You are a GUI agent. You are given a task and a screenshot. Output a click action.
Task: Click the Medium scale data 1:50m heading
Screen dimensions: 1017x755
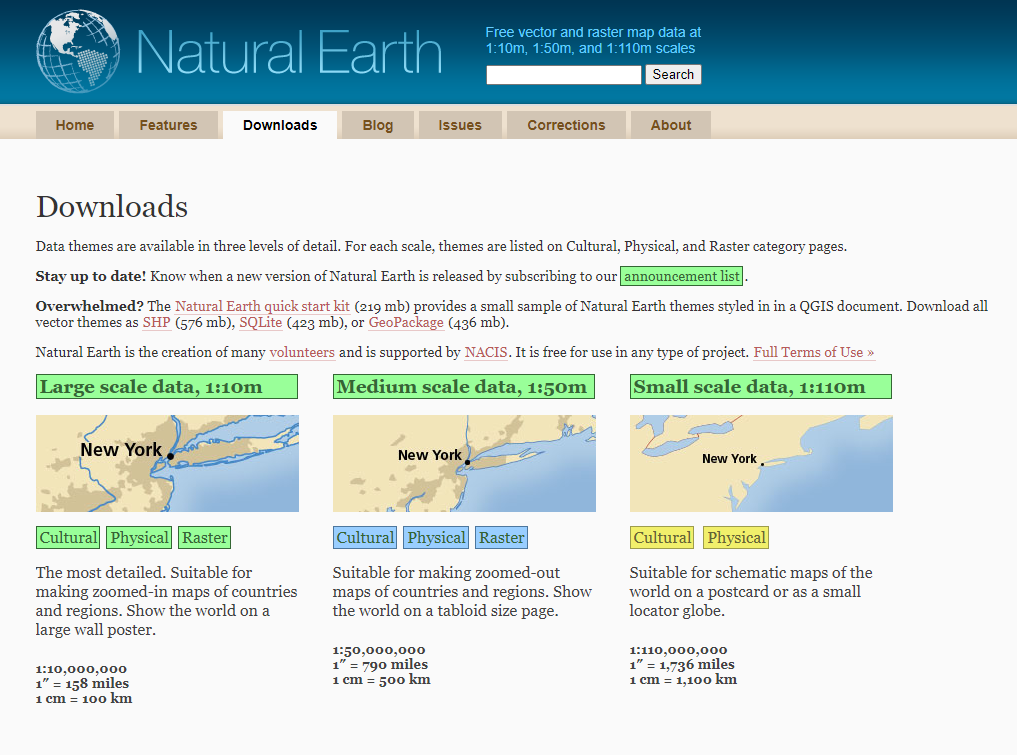click(x=463, y=387)
